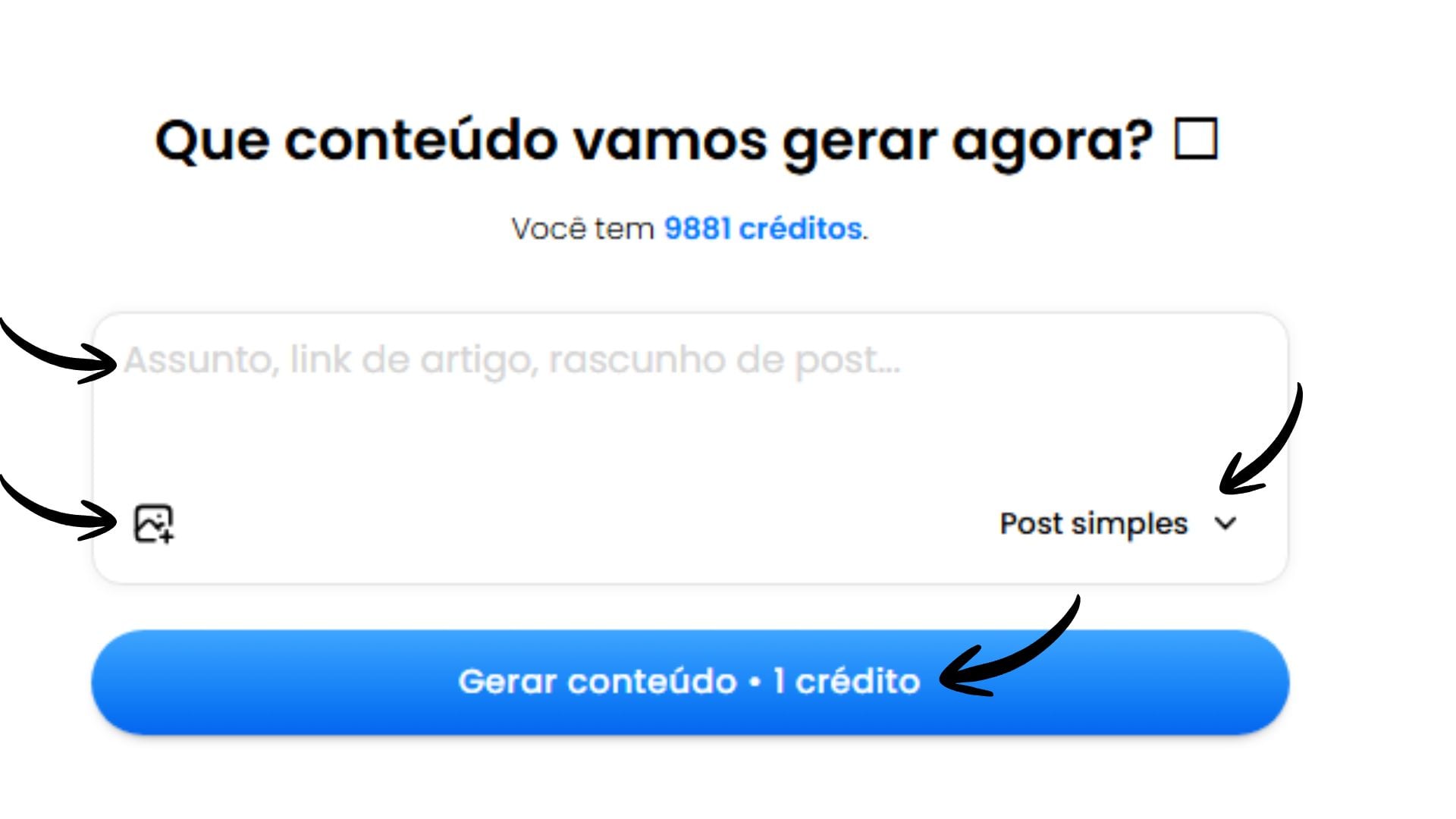The image size is (1456, 819).
Task: Expand the post type selector chevron
Action: (1225, 523)
